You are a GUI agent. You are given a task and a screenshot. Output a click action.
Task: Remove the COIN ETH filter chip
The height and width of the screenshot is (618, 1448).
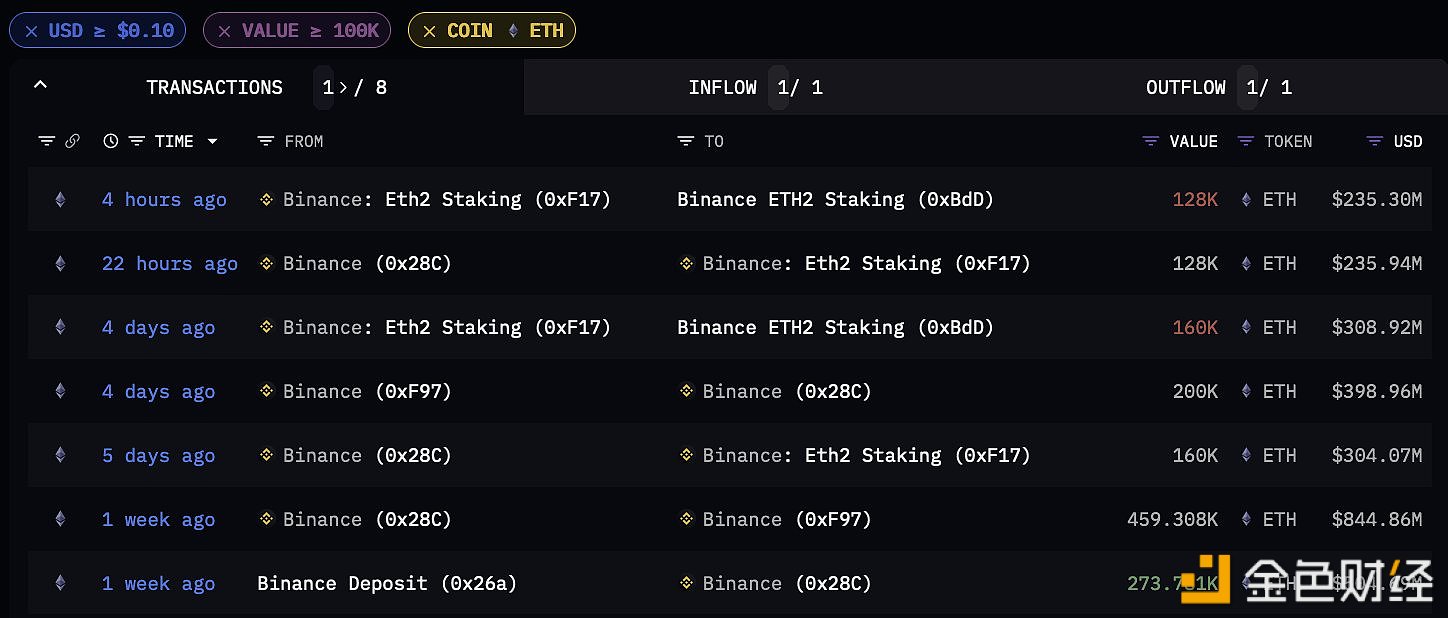pyautogui.click(x=429, y=31)
